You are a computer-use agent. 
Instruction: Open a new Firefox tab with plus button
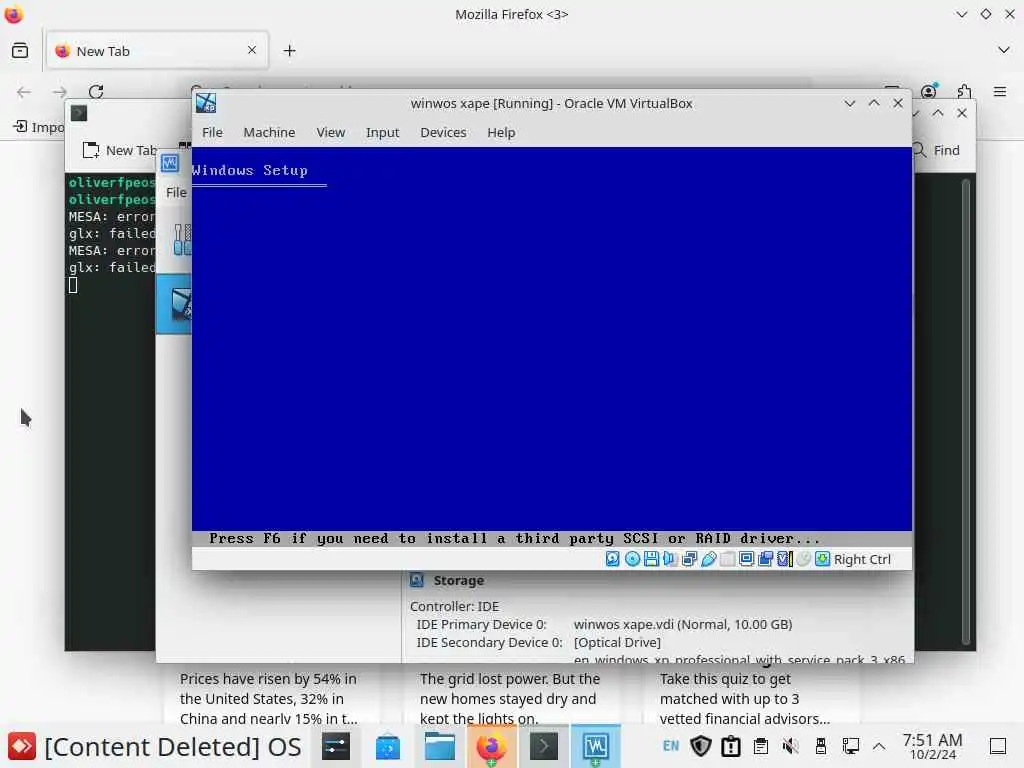[289, 50]
